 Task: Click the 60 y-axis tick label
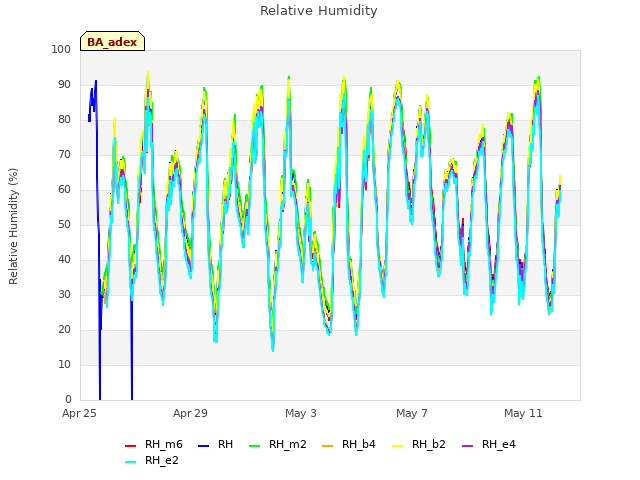pyautogui.click(x=64, y=189)
